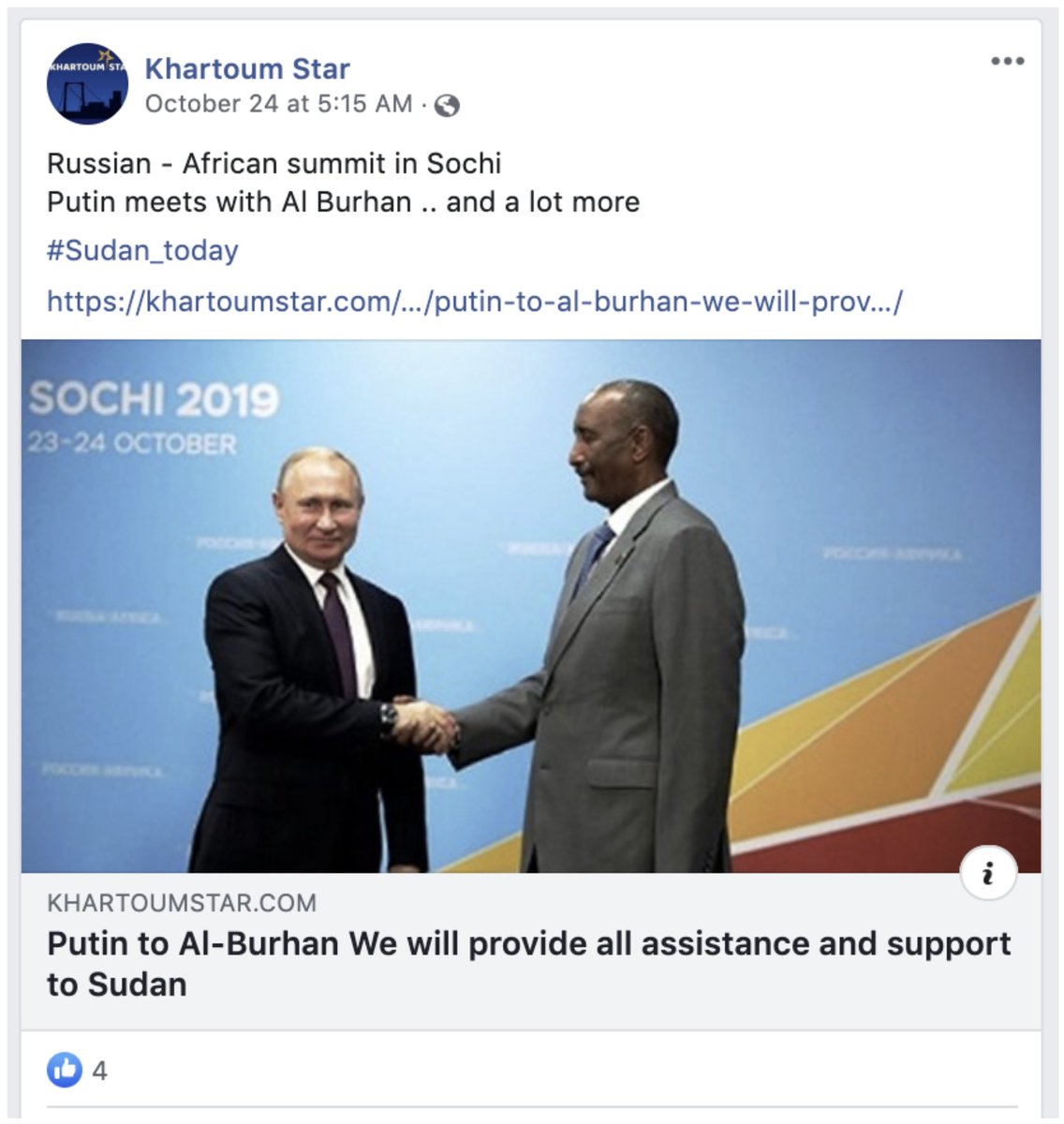Image resolution: width=1064 pixels, height=1124 pixels.
Task: Open the three-dot post options menu
Action: coord(1007,61)
